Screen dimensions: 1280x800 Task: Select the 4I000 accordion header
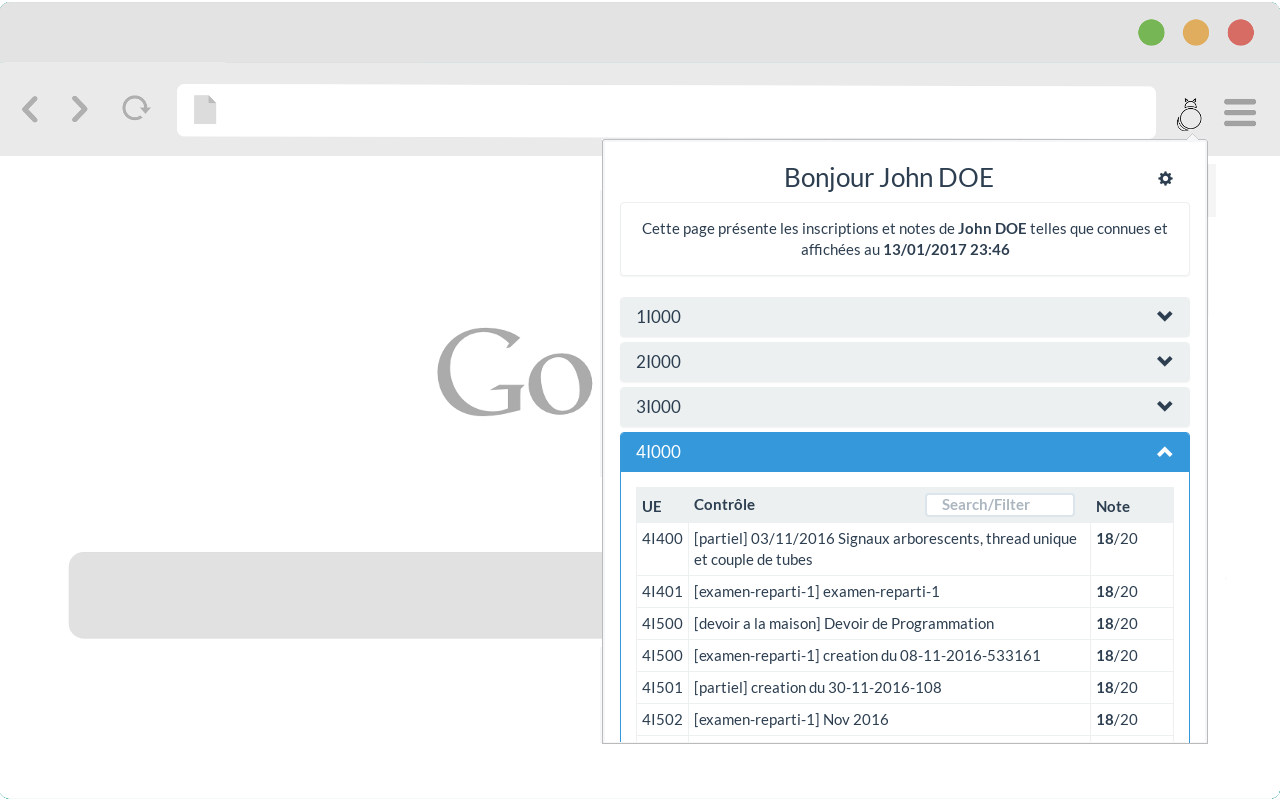tap(905, 452)
